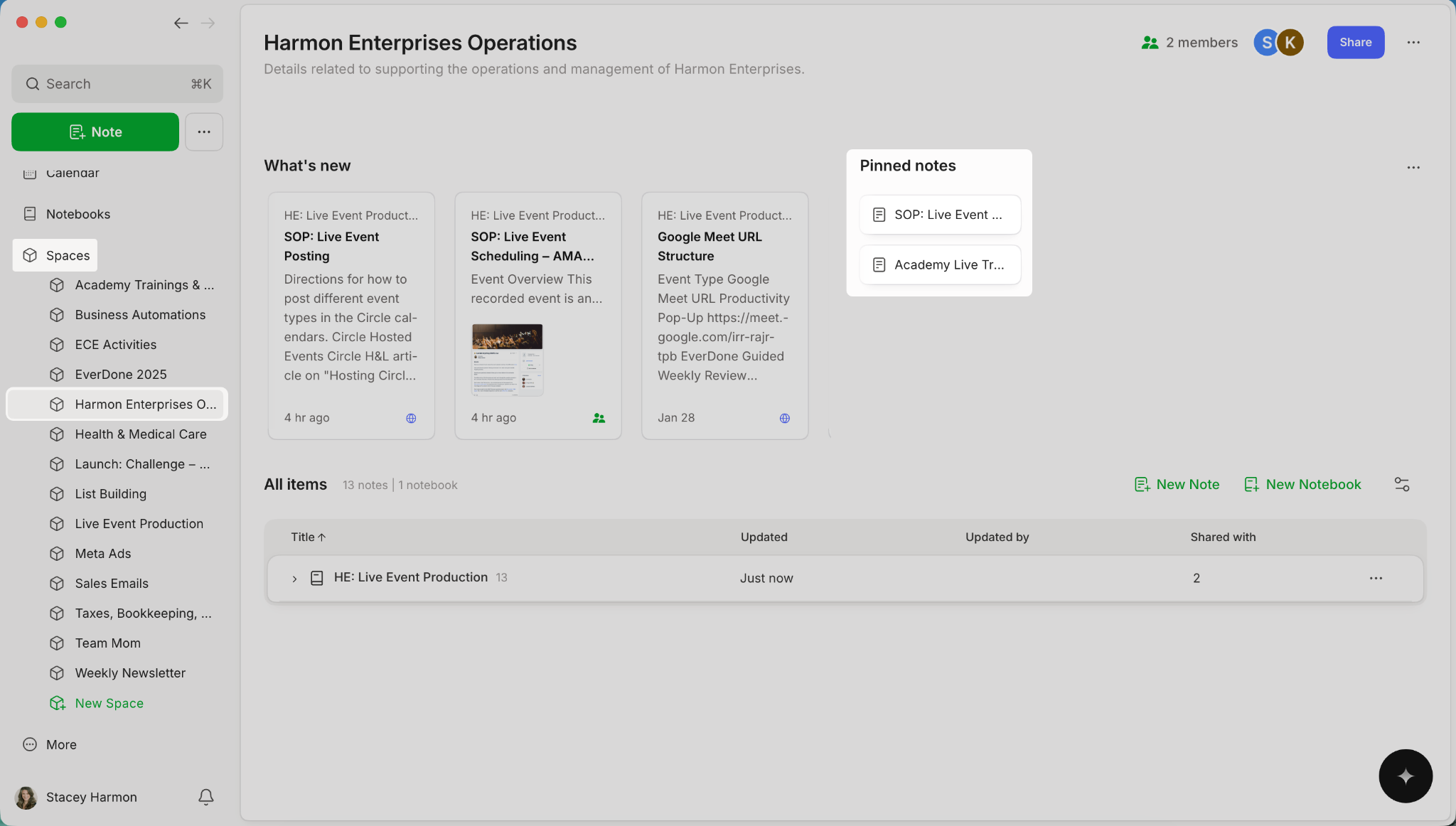
Task: Open the pinned notes section three-dot menu
Action: [x=1413, y=167]
